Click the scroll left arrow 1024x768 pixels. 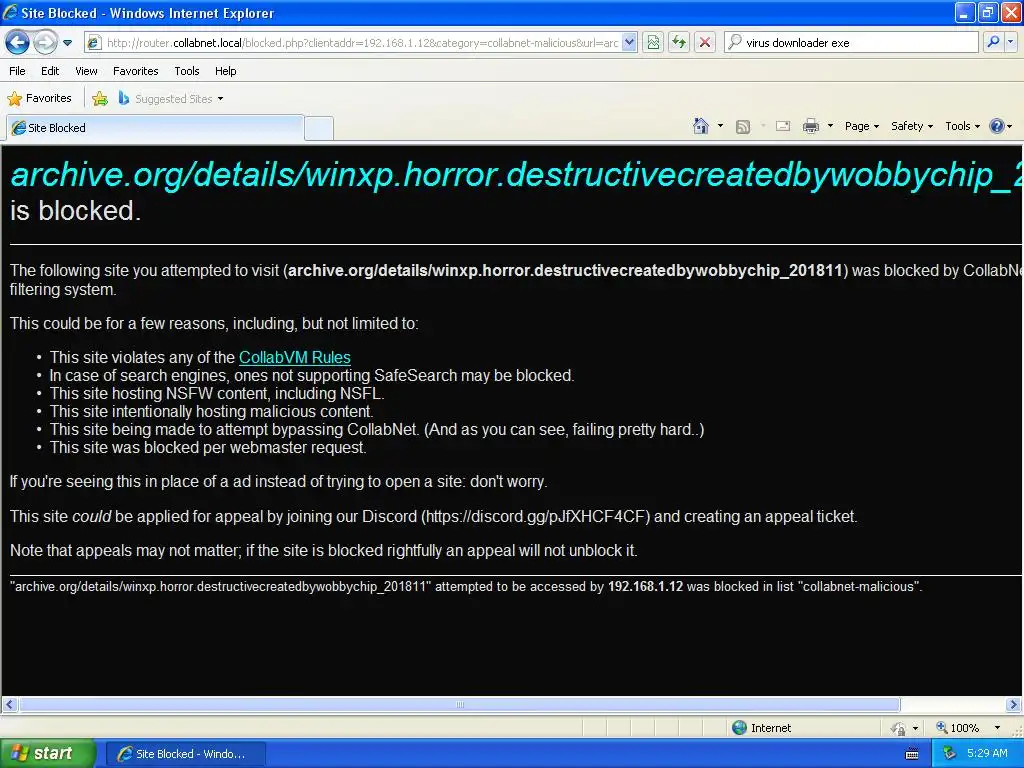coord(10,705)
